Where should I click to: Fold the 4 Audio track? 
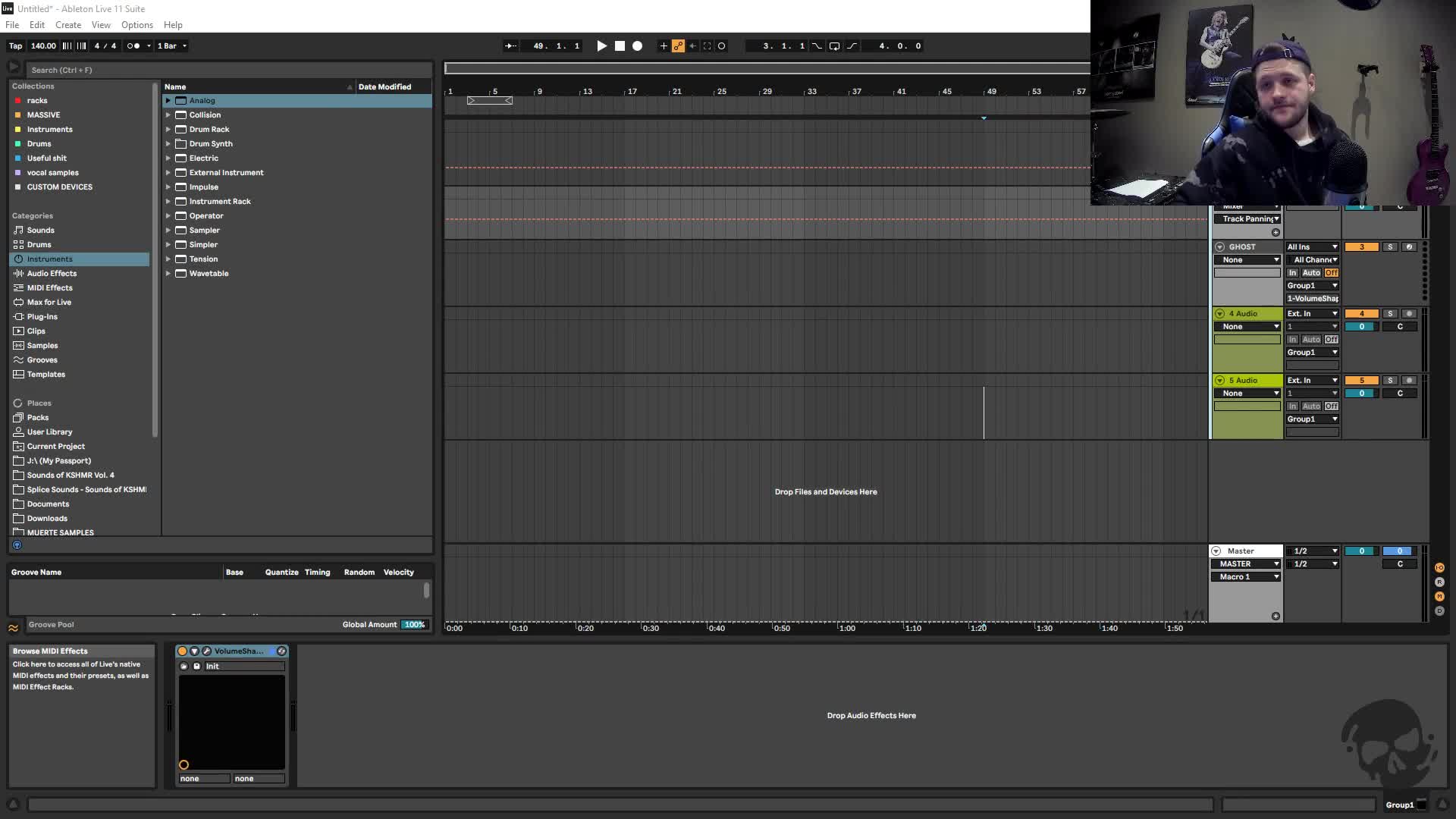click(x=1219, y=313)
